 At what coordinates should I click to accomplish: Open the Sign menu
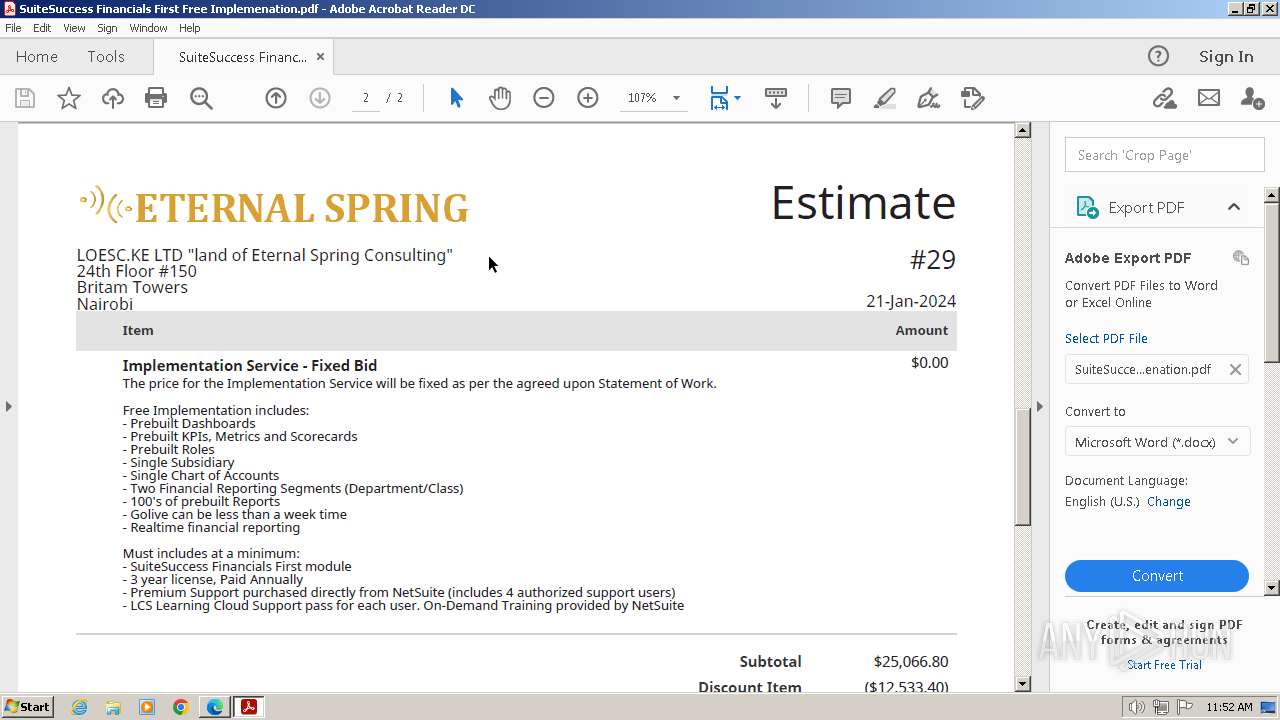click(107, 28)
